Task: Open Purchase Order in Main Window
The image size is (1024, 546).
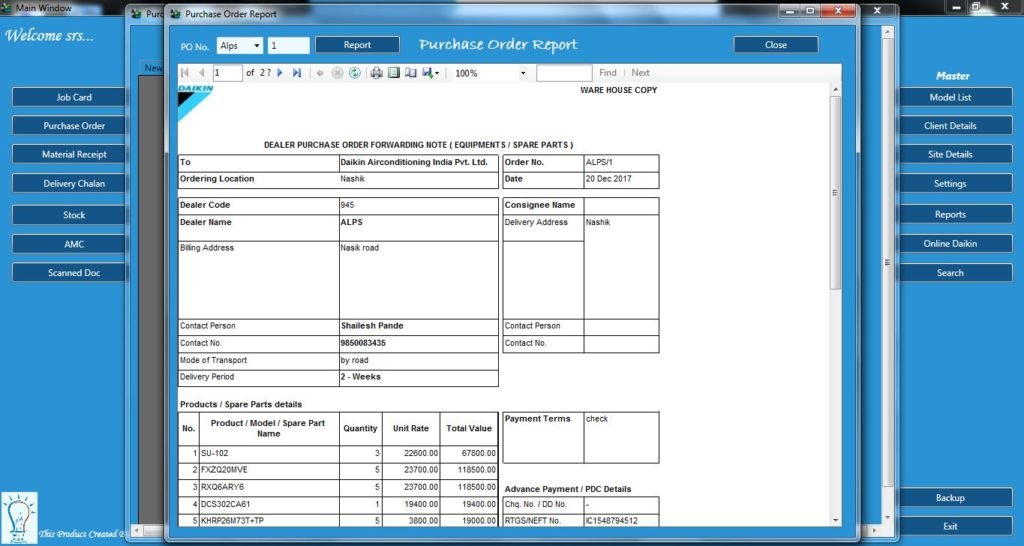Action: click(x=71, y=125)
